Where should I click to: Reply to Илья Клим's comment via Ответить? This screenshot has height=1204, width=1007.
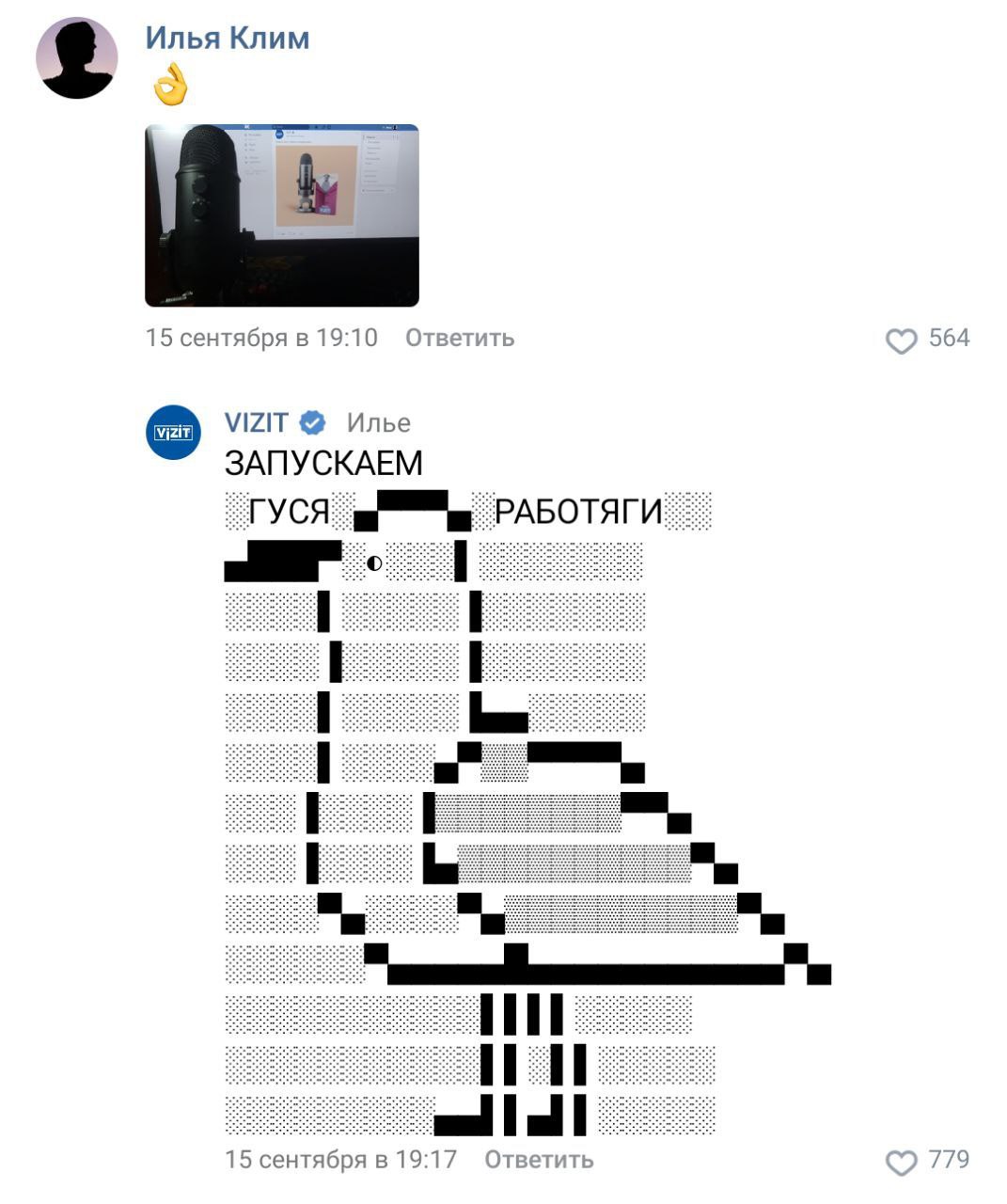coord(460,338)
